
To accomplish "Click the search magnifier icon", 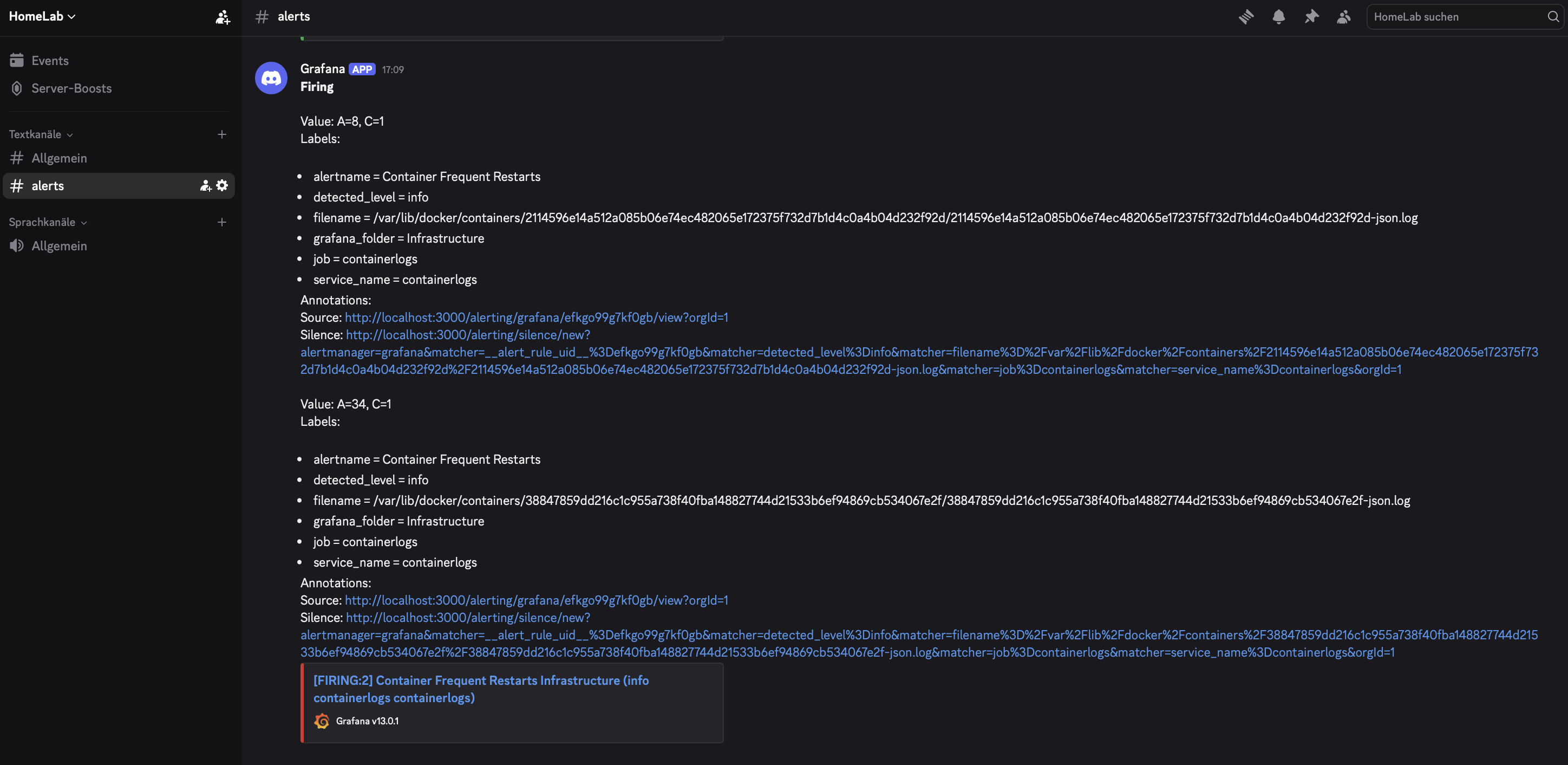I will tap(1553, 16).
